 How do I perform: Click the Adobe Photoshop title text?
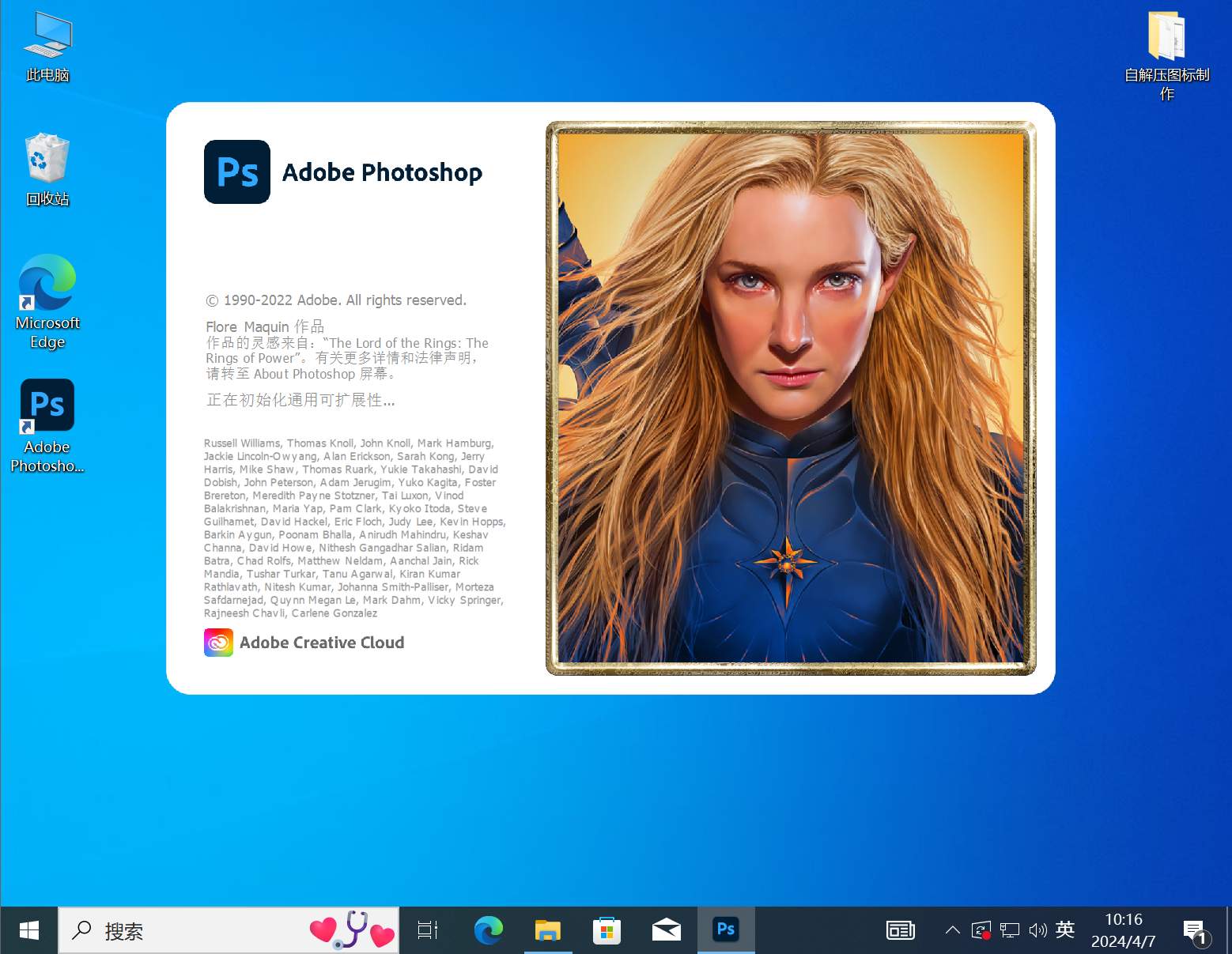(382, 172)
